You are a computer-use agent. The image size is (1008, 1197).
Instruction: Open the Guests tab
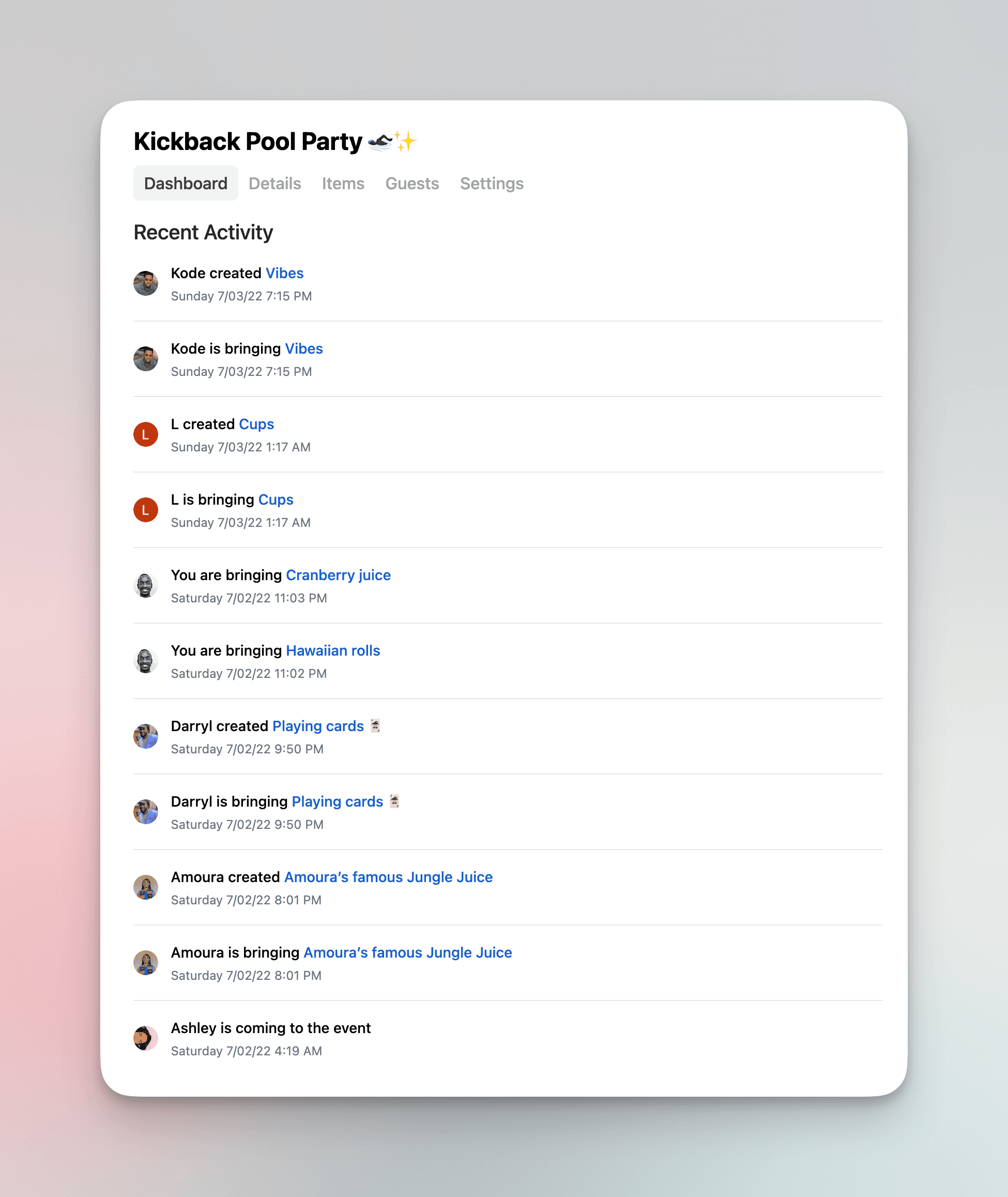pyautogui.click(x=411, y=183)
